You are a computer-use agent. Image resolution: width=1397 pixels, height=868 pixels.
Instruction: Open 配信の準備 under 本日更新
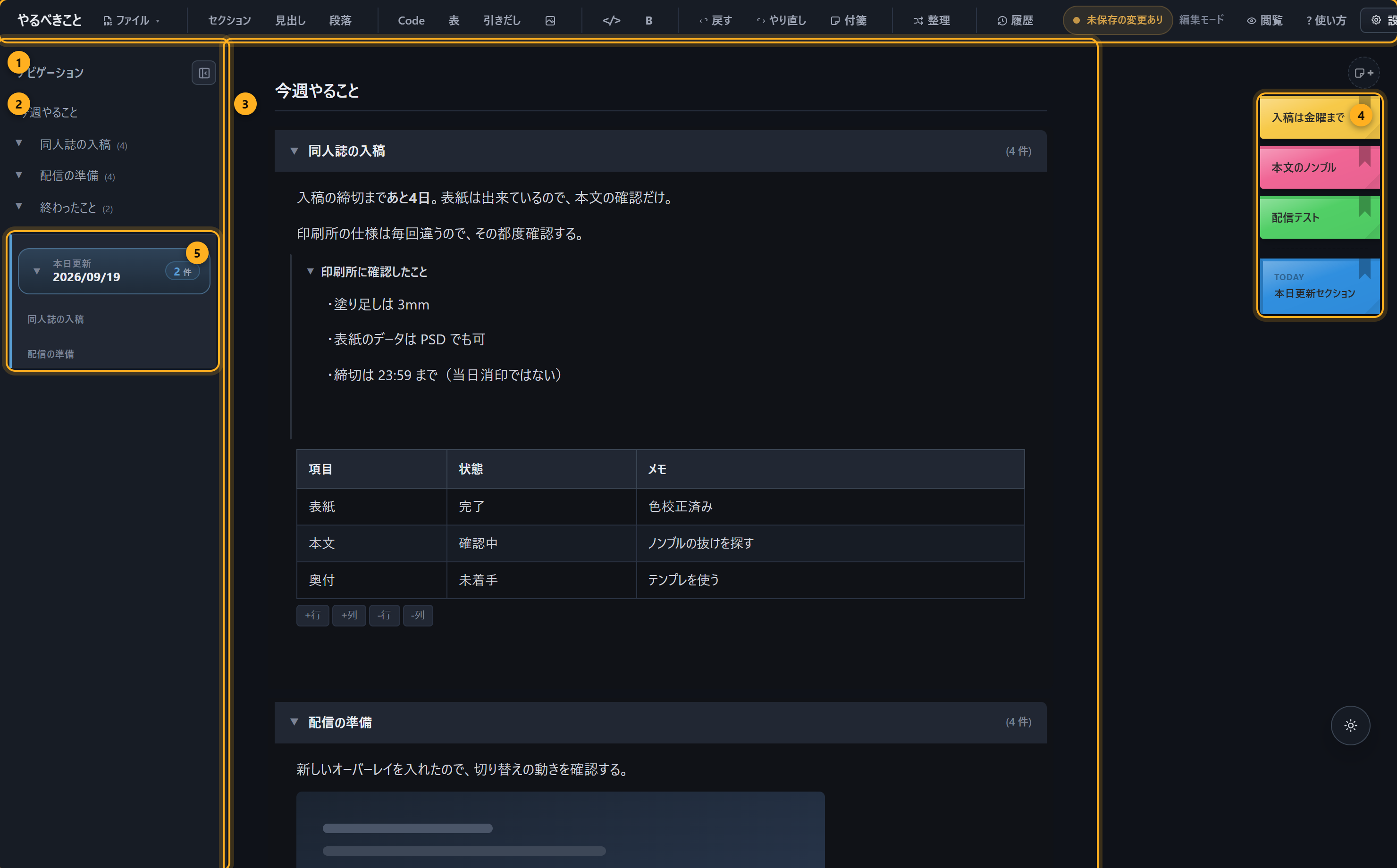coord(50,354)
